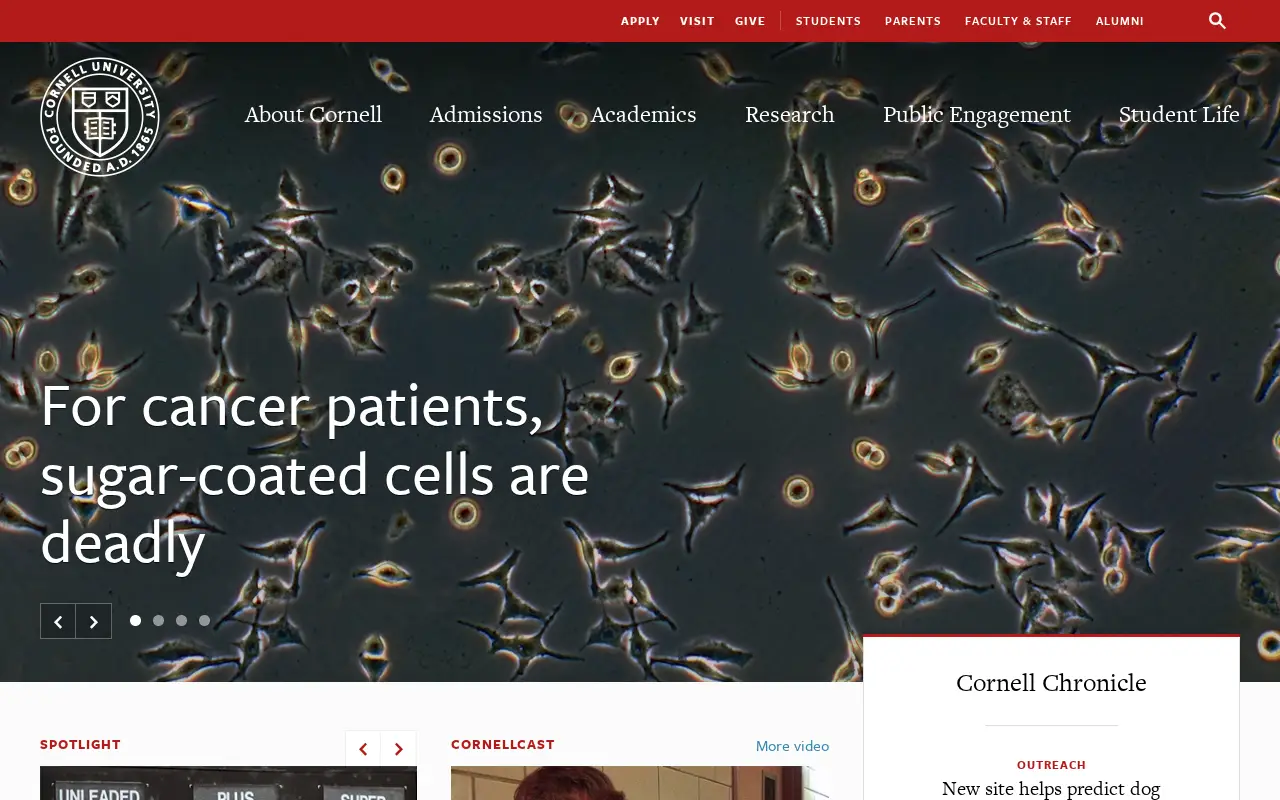Click the Apply link
This screenshot has width=1280, height=800.
pos(640,21)
